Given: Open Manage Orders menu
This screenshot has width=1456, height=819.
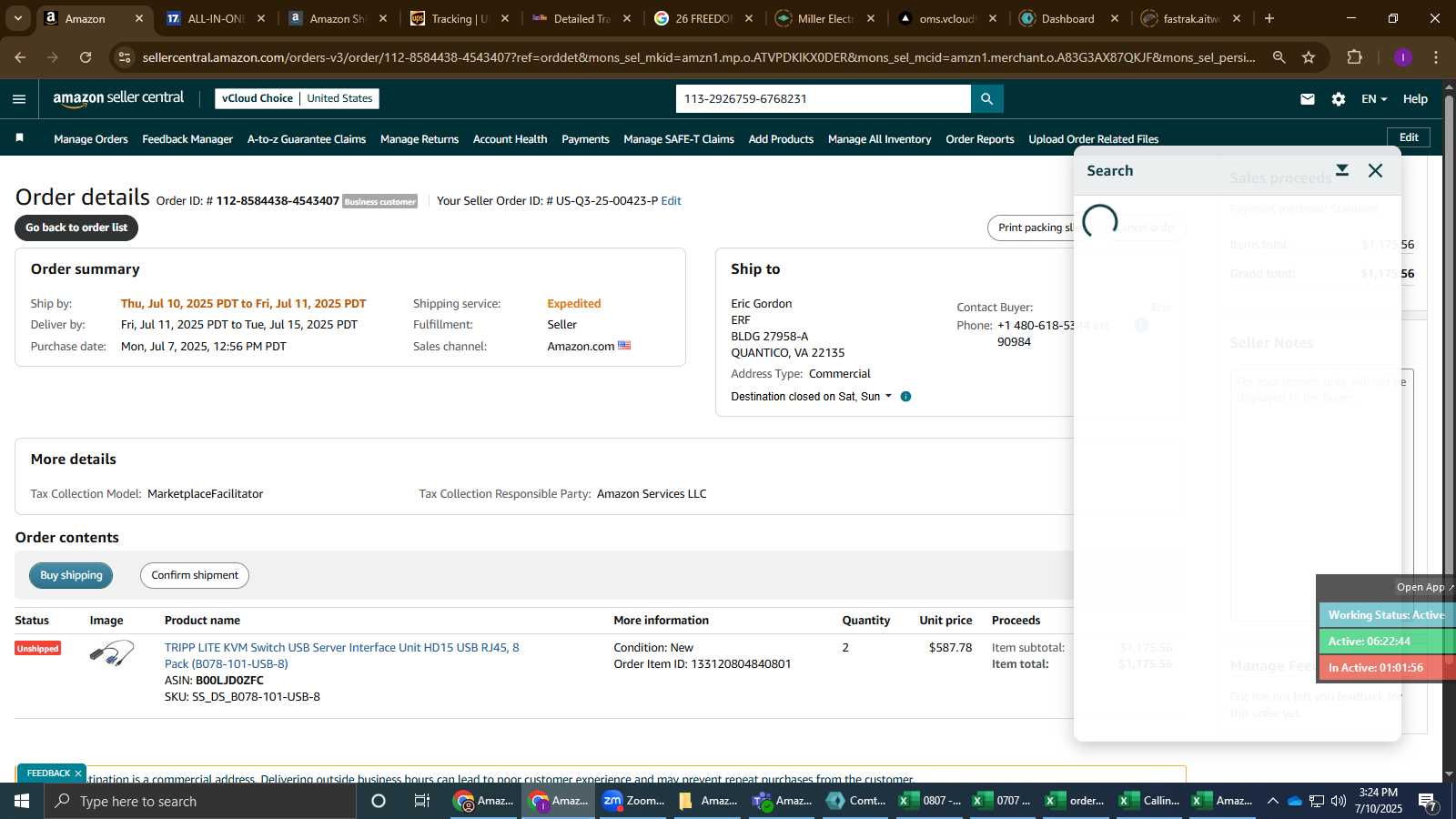Looking at the screenshot, I should 91,139.
